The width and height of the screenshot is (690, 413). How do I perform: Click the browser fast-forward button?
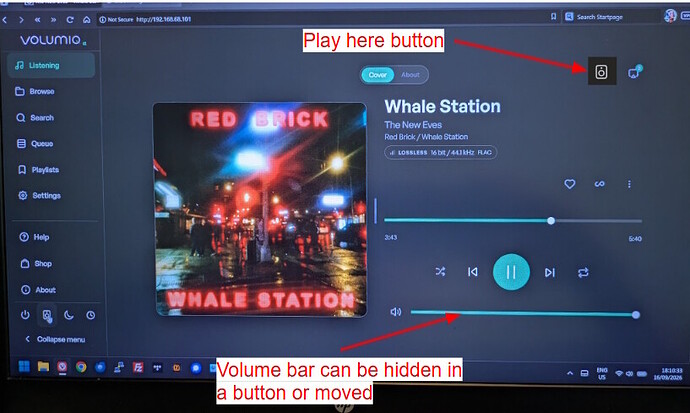53,20
